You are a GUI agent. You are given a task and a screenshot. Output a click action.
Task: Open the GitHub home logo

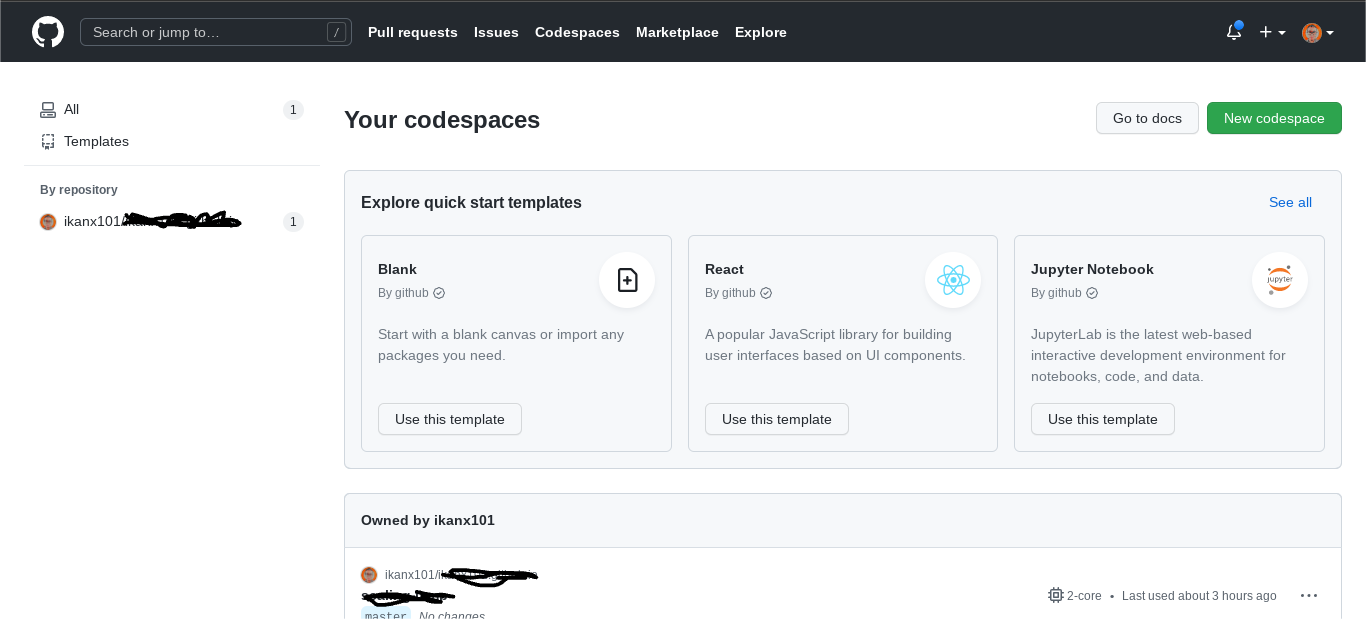(x=48, y=32)
